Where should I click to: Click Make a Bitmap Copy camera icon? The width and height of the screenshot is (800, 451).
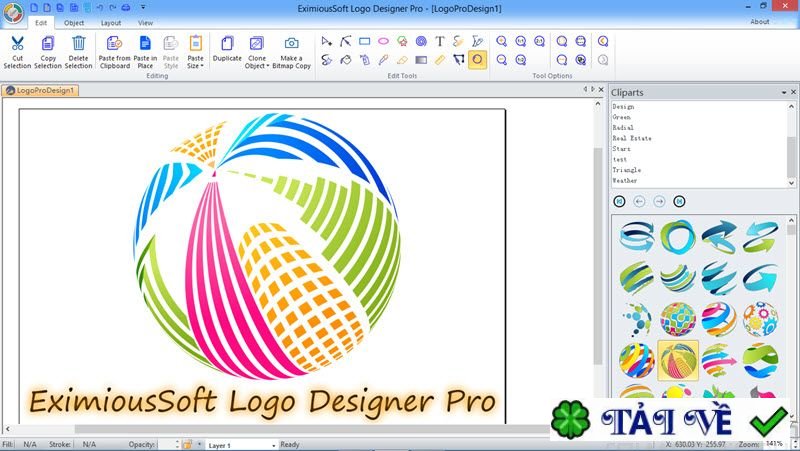pos(292,43)
